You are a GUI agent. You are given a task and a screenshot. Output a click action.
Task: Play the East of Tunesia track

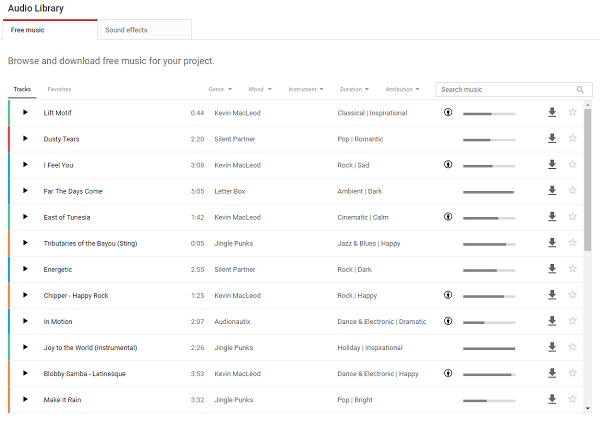tap(25, 217)
